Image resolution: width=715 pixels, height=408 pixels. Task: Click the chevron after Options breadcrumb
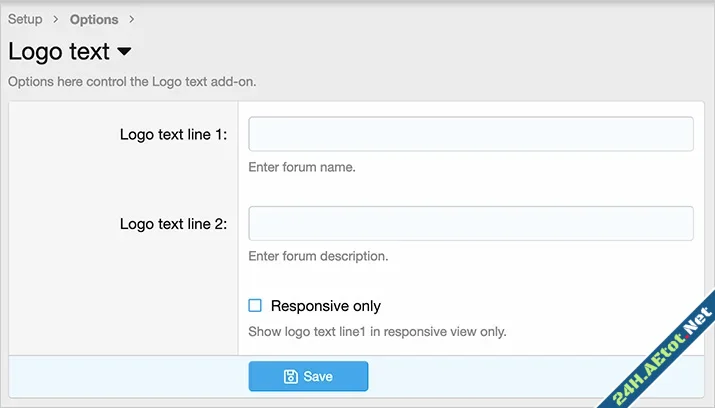pyautogui.click(x=132, y=19)
